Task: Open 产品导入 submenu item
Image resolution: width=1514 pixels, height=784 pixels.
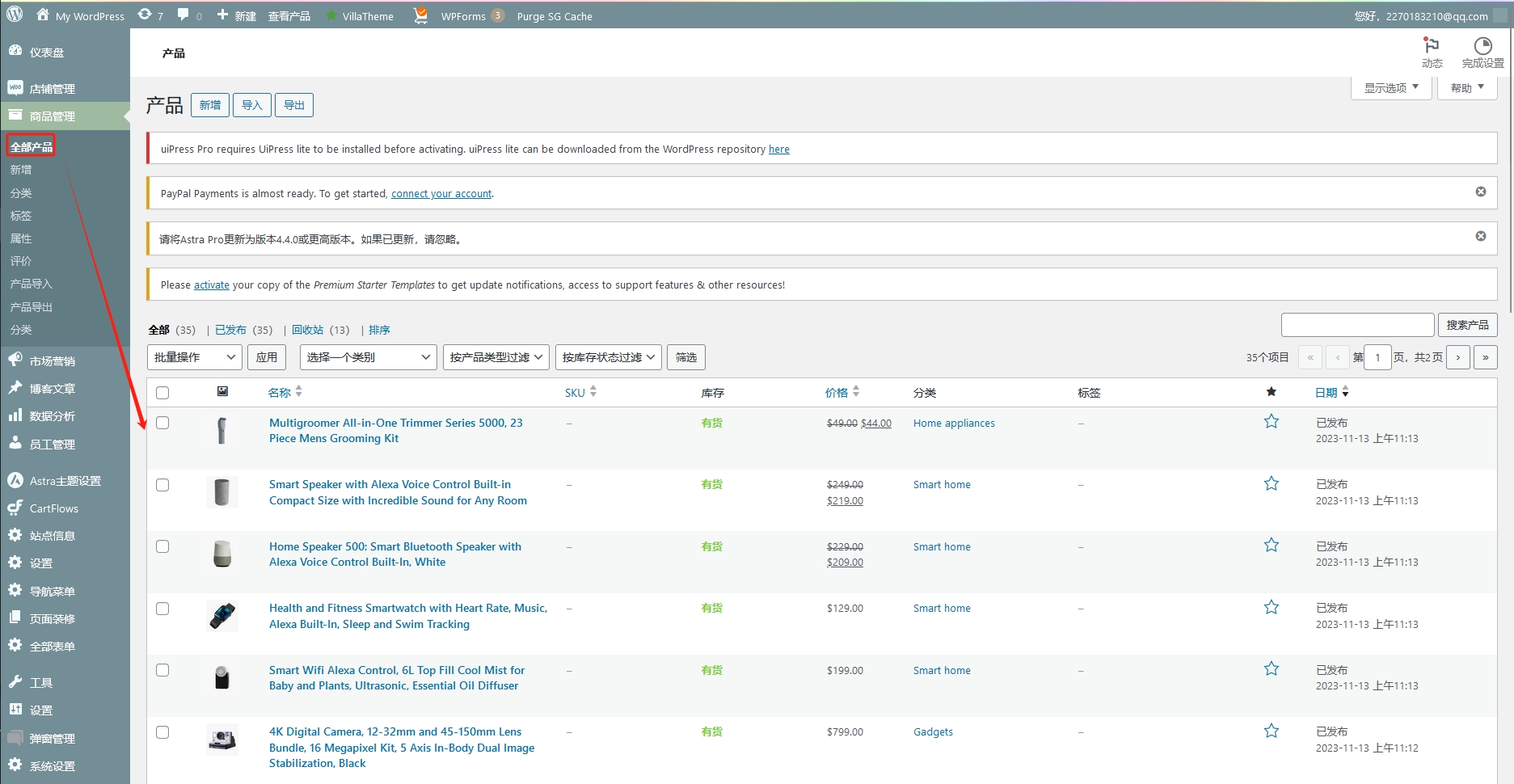Action: [x=31, y=284]
